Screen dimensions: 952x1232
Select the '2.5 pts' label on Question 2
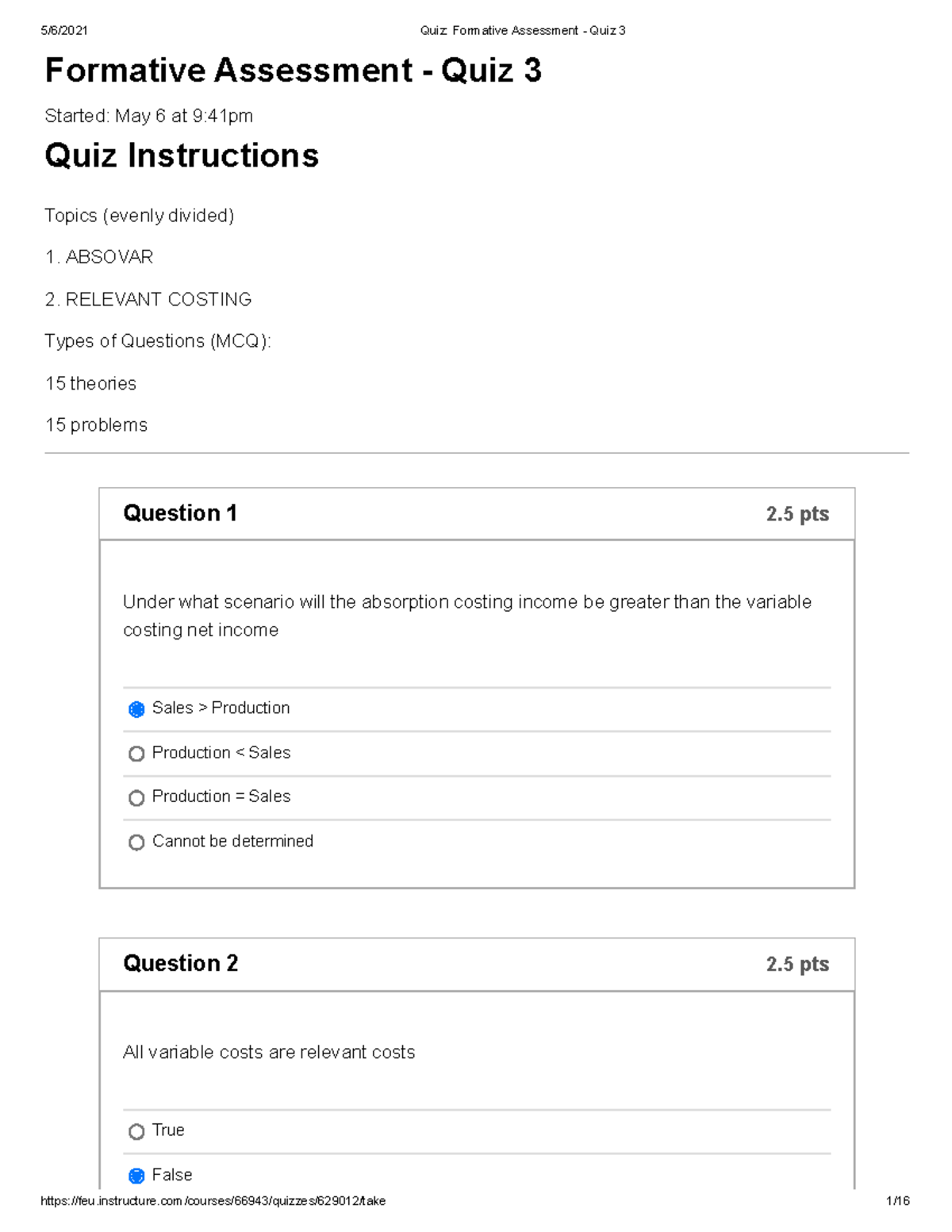tap(797, 964)
